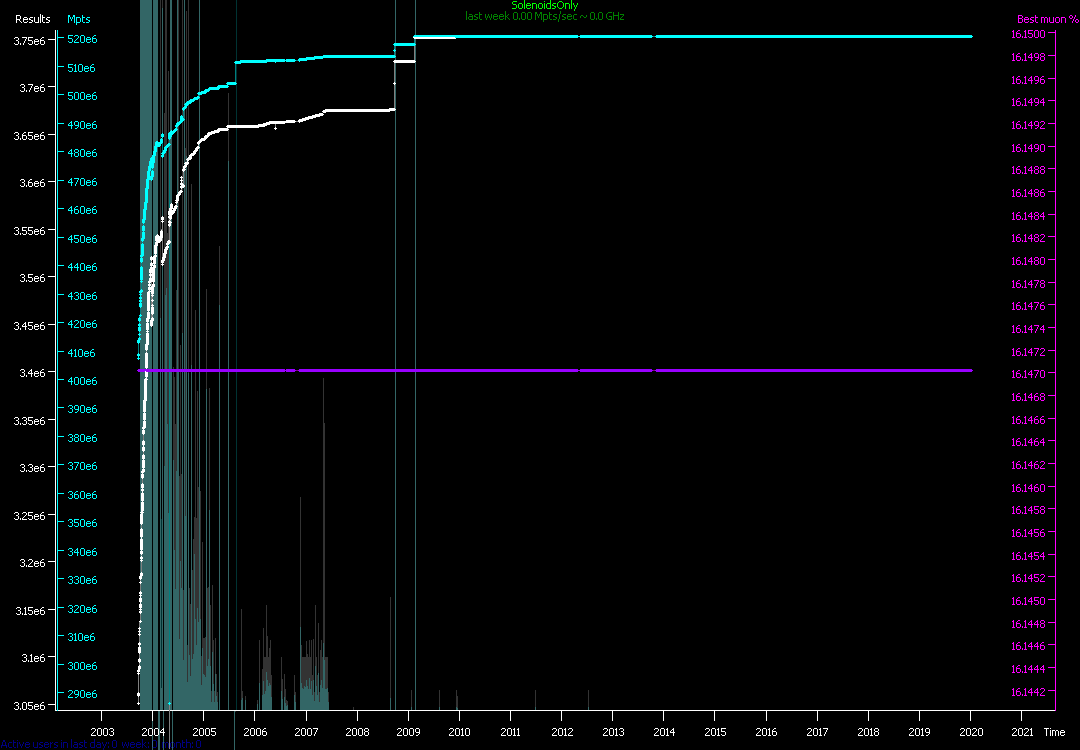The image size is (1080, 750).
Task: Click the Results axis header
Action: pyautogui.click(x=32, y=19)
